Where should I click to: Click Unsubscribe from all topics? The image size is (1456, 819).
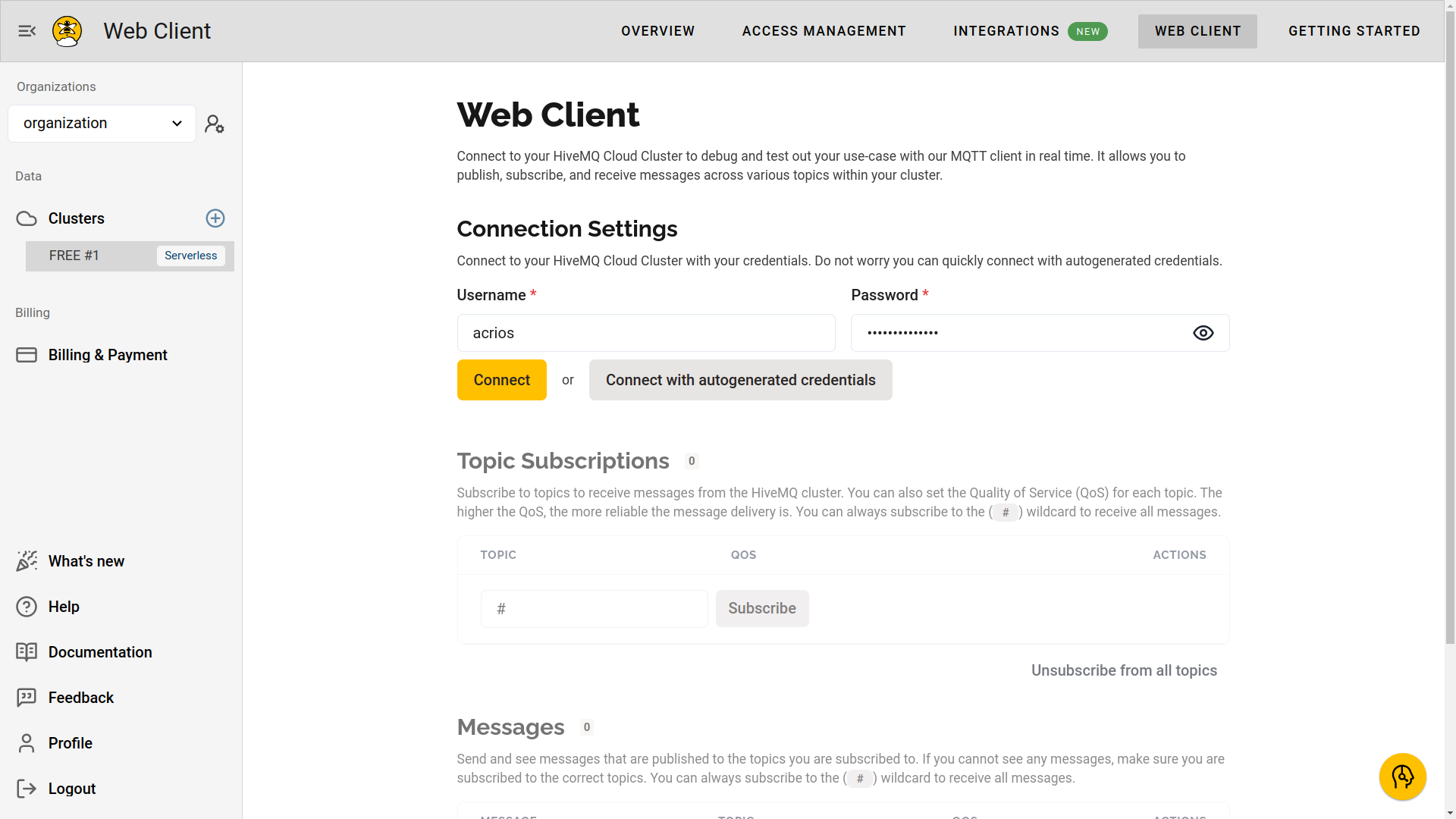point(1124,670)
